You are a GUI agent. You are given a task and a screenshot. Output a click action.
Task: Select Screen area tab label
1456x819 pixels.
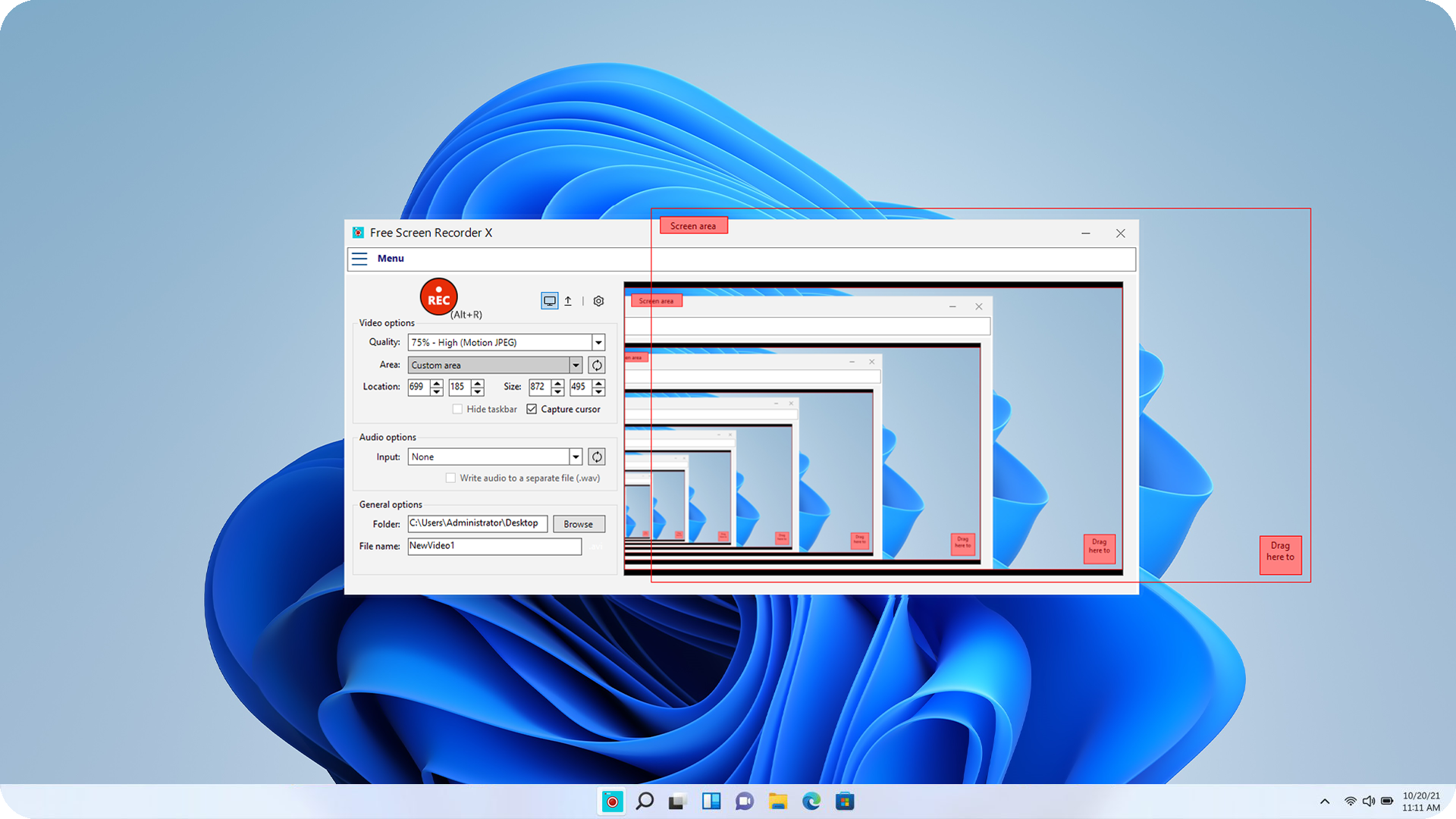693,225
